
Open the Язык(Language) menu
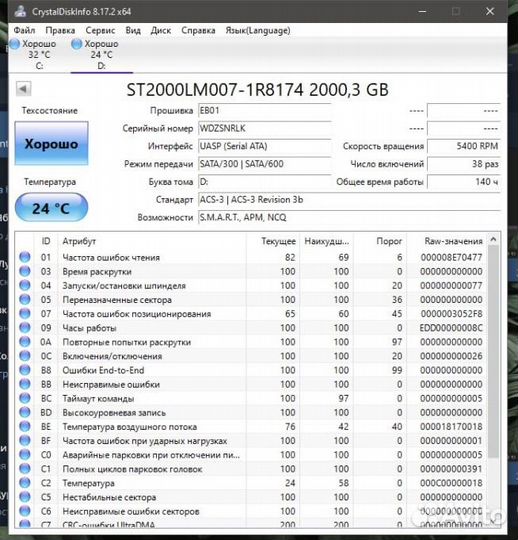tap(258, 31)
